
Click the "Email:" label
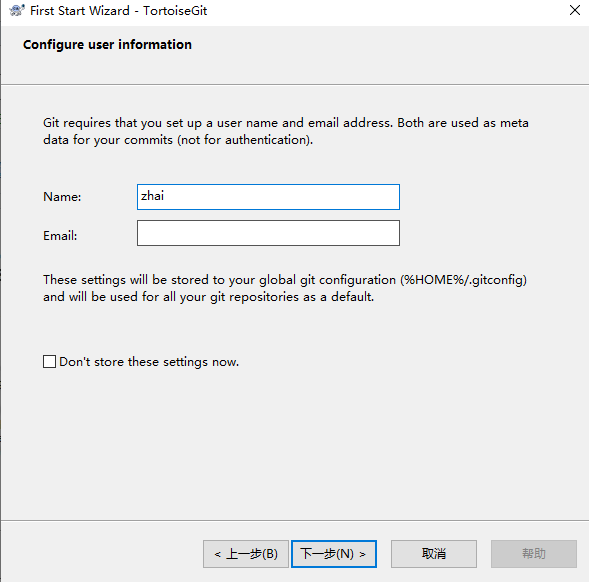60,236
